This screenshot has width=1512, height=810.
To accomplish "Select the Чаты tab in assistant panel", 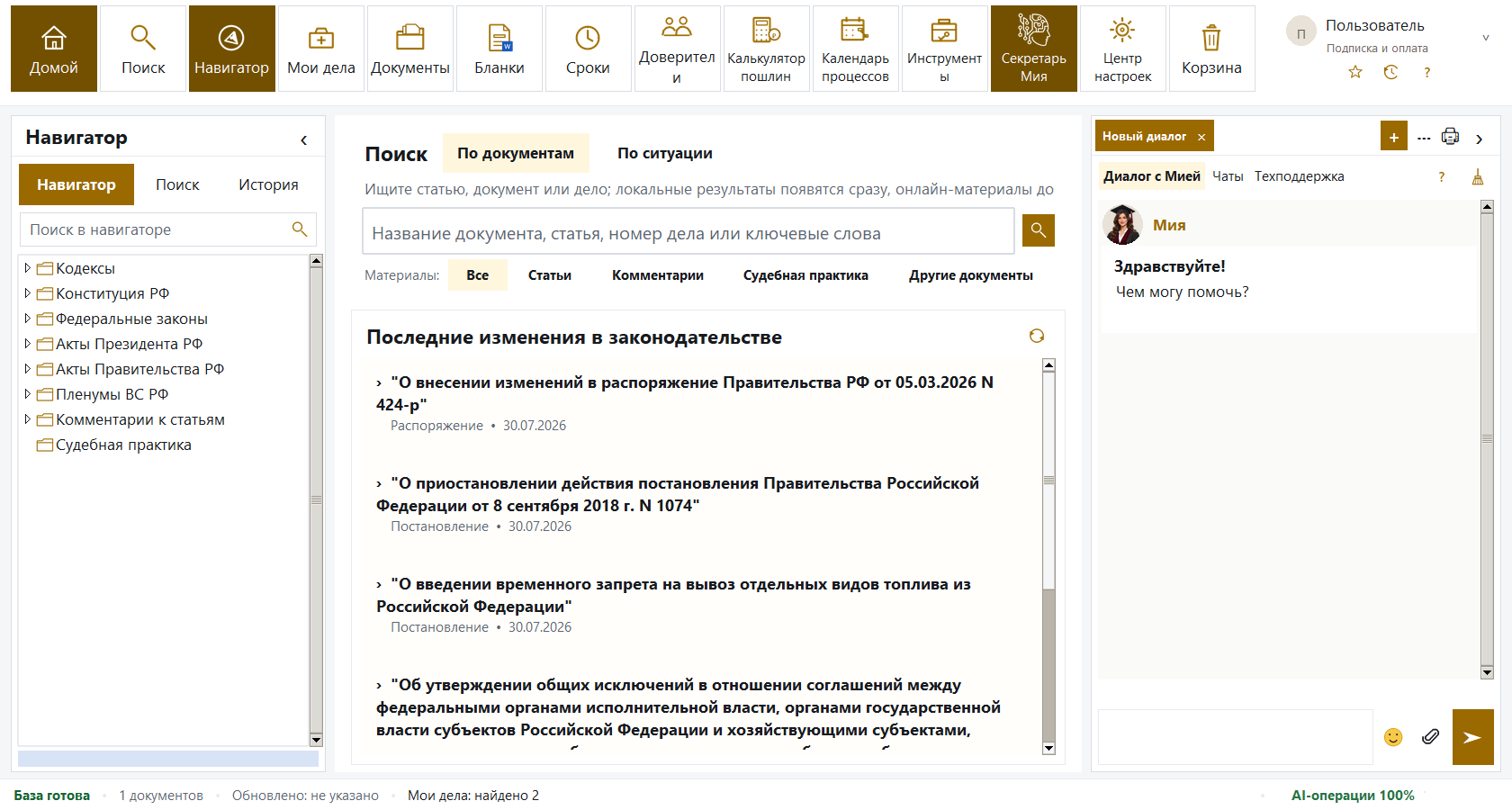I will pos(1228,176).
